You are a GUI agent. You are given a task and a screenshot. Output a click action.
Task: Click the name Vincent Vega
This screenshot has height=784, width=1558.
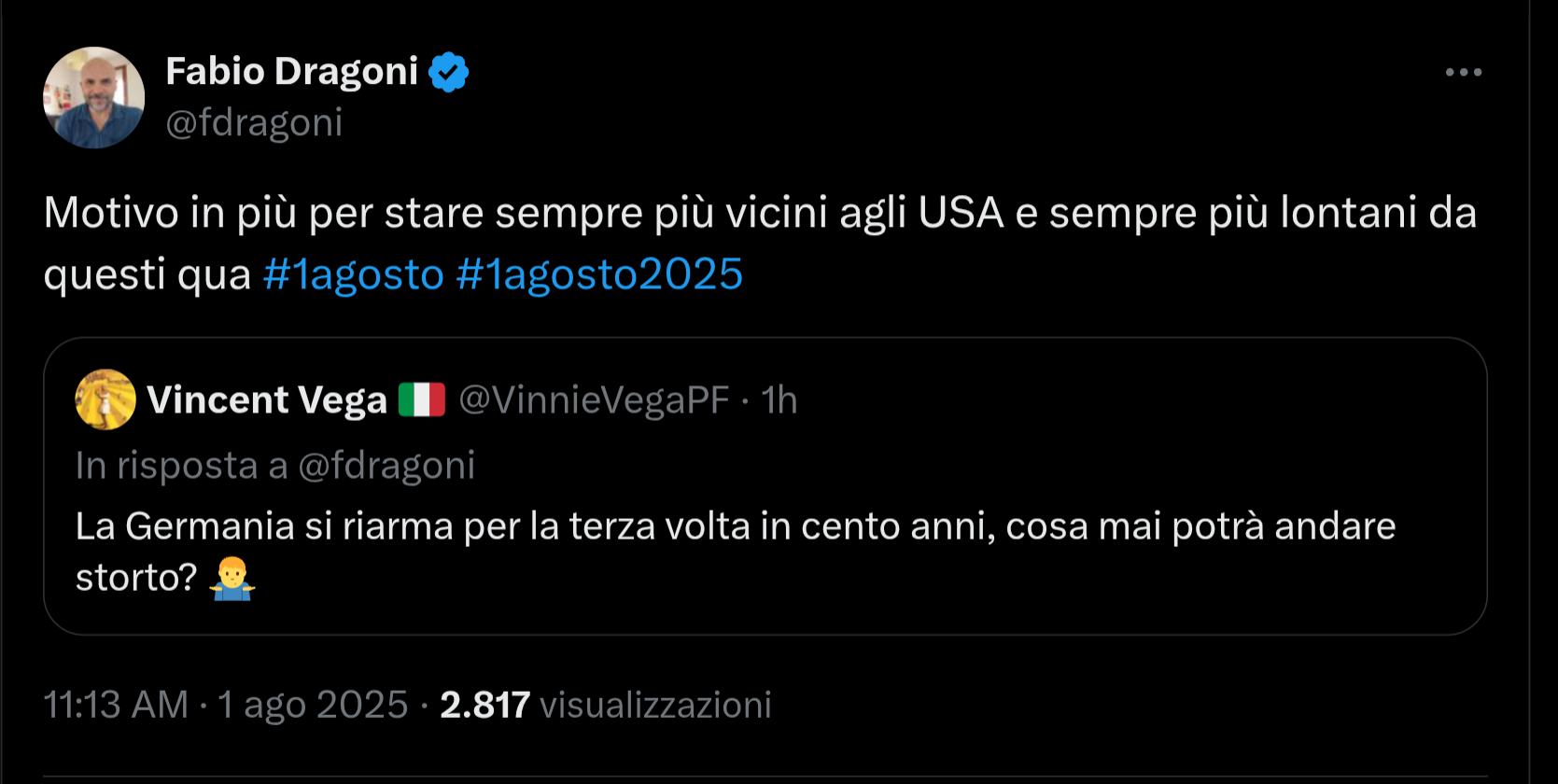(267, 399)
